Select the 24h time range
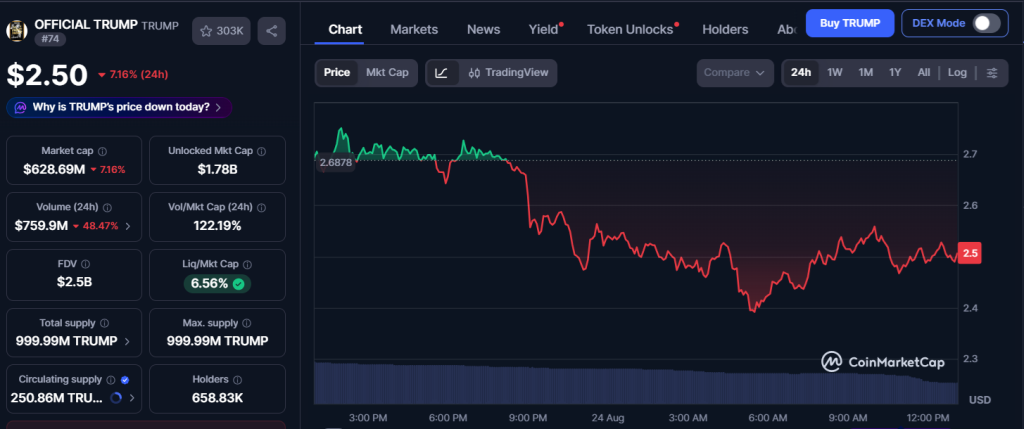This screenshot has width=1024, height=429. pos(801,72)
